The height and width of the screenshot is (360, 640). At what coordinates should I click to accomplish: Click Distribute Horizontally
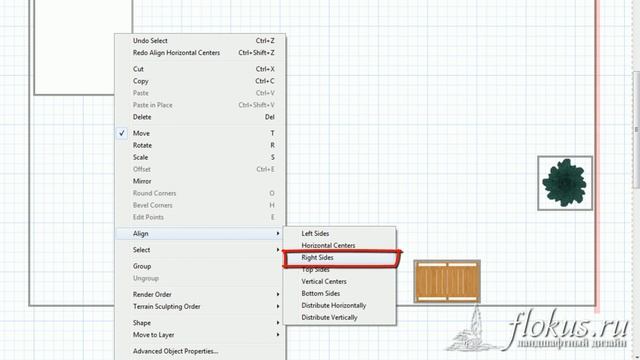340,305
